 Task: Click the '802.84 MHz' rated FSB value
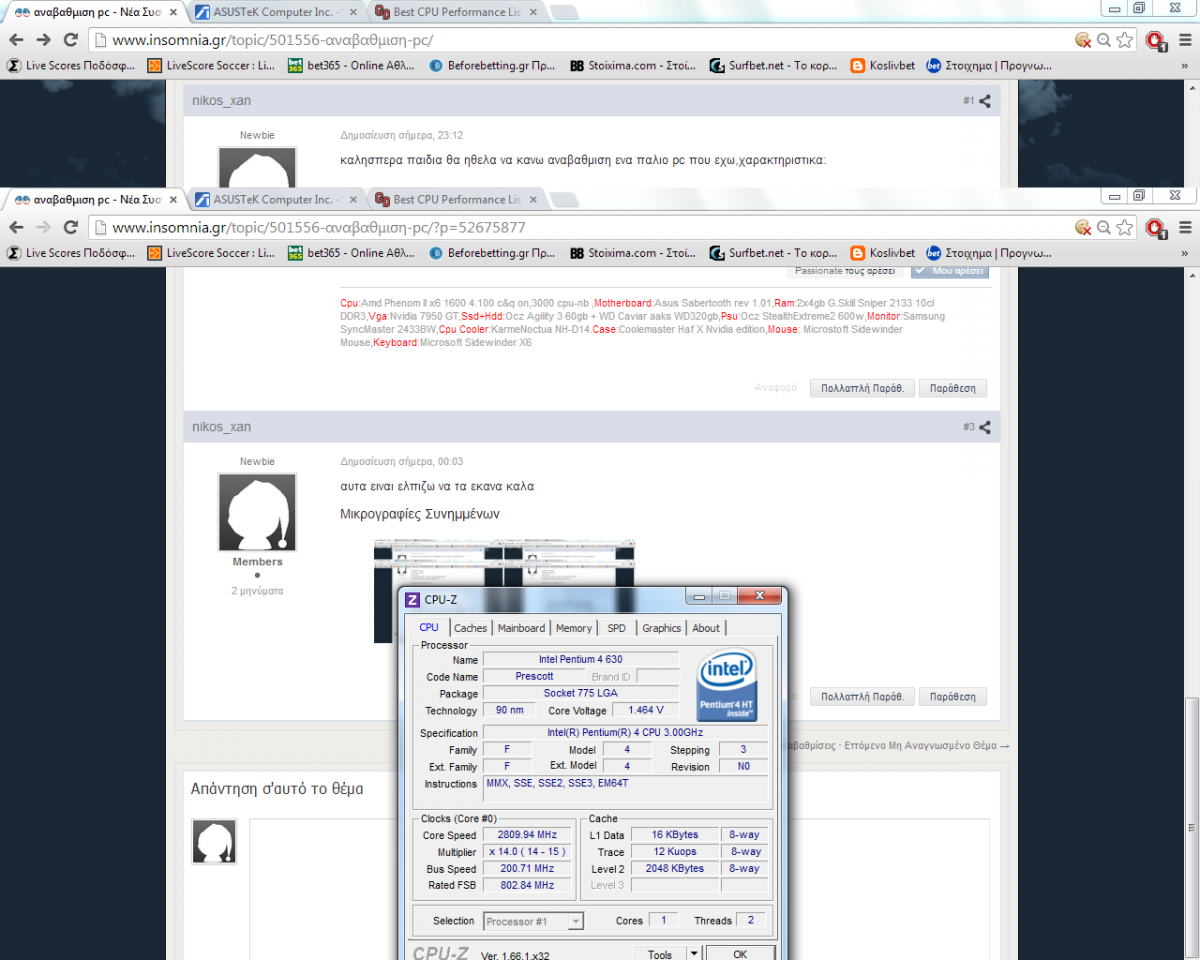coord(526,885)
